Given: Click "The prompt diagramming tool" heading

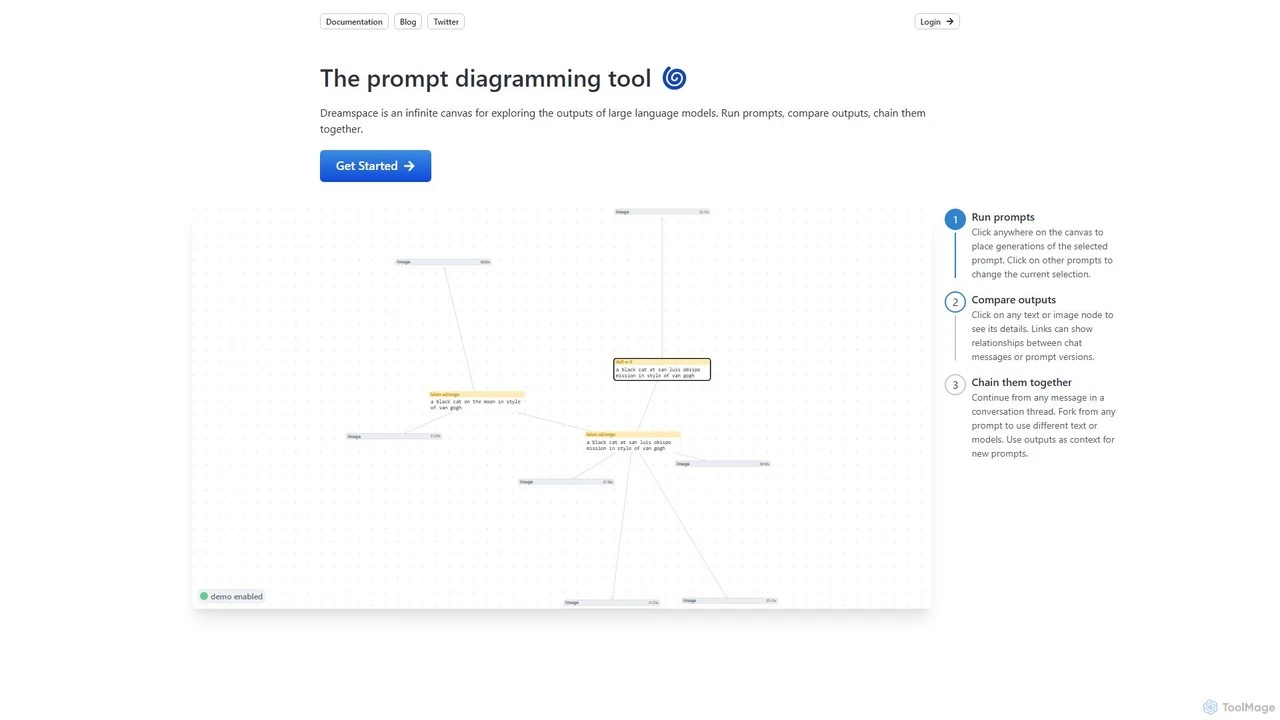Looking at the screenshot, I should click(x=485, y=78).
